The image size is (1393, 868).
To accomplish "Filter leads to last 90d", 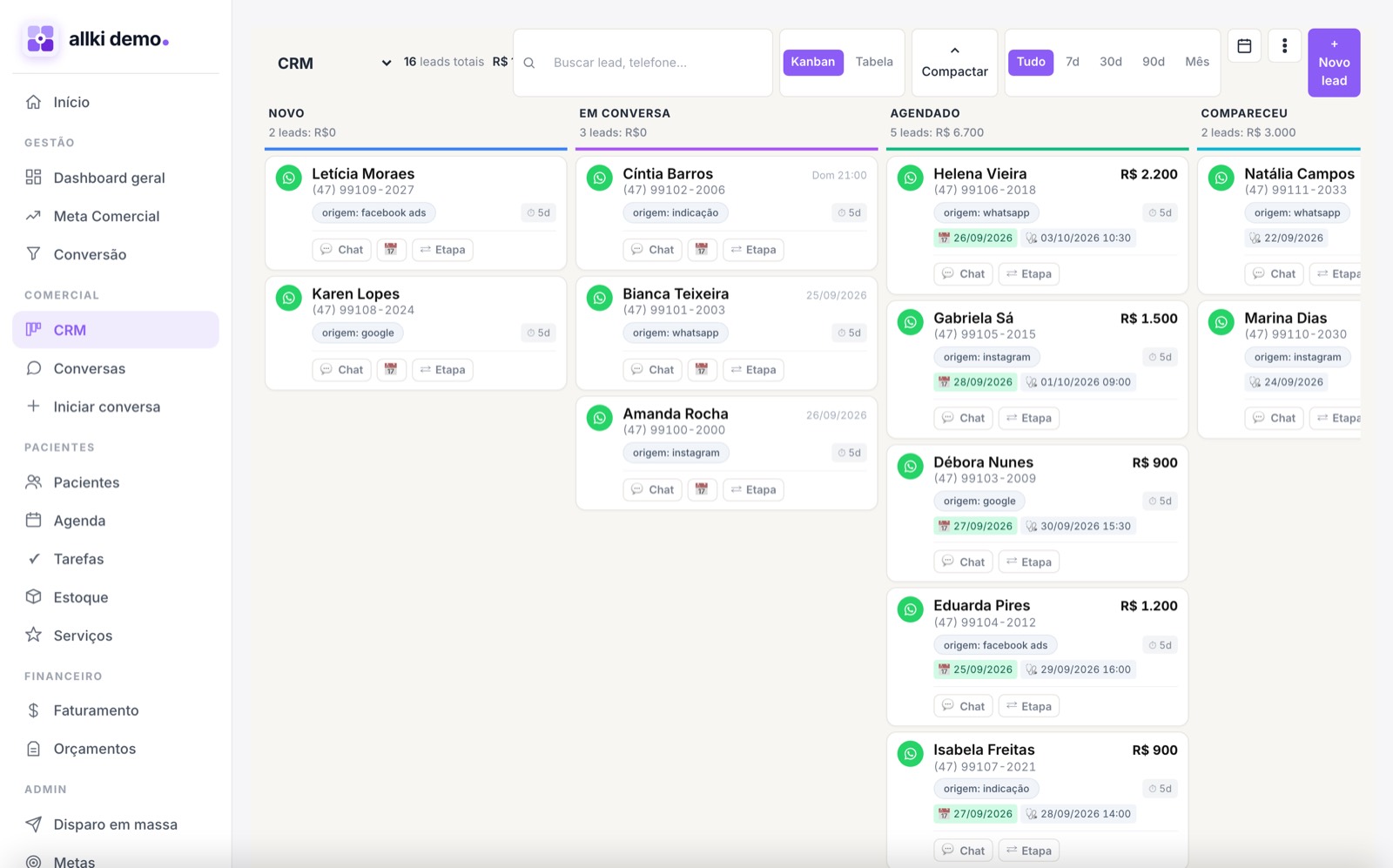I will coord(1154,62).
